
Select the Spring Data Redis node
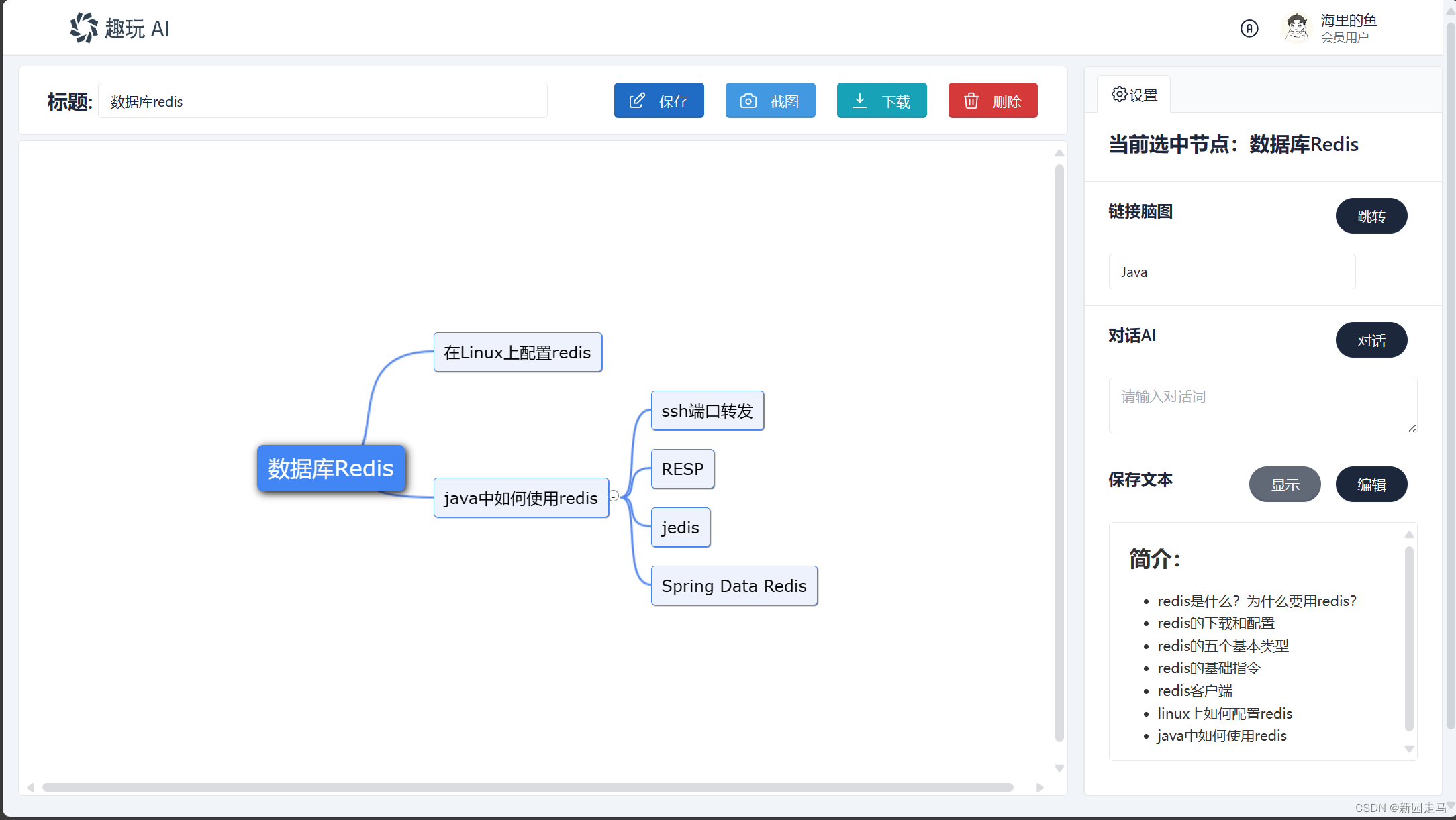(734, 586)
